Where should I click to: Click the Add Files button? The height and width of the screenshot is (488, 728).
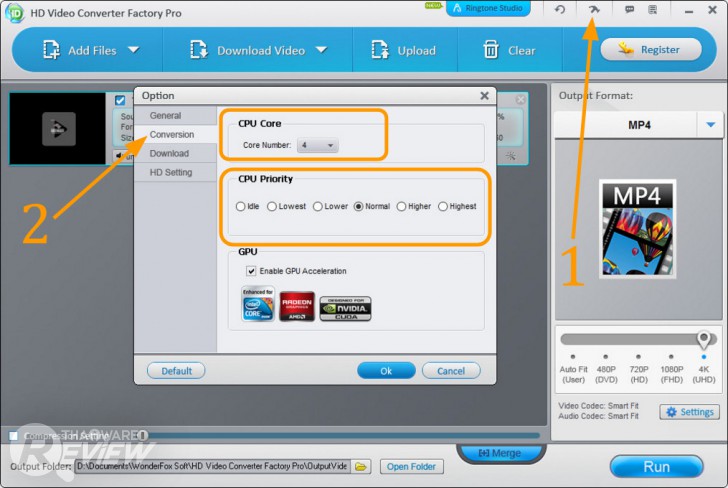(79, 50)
